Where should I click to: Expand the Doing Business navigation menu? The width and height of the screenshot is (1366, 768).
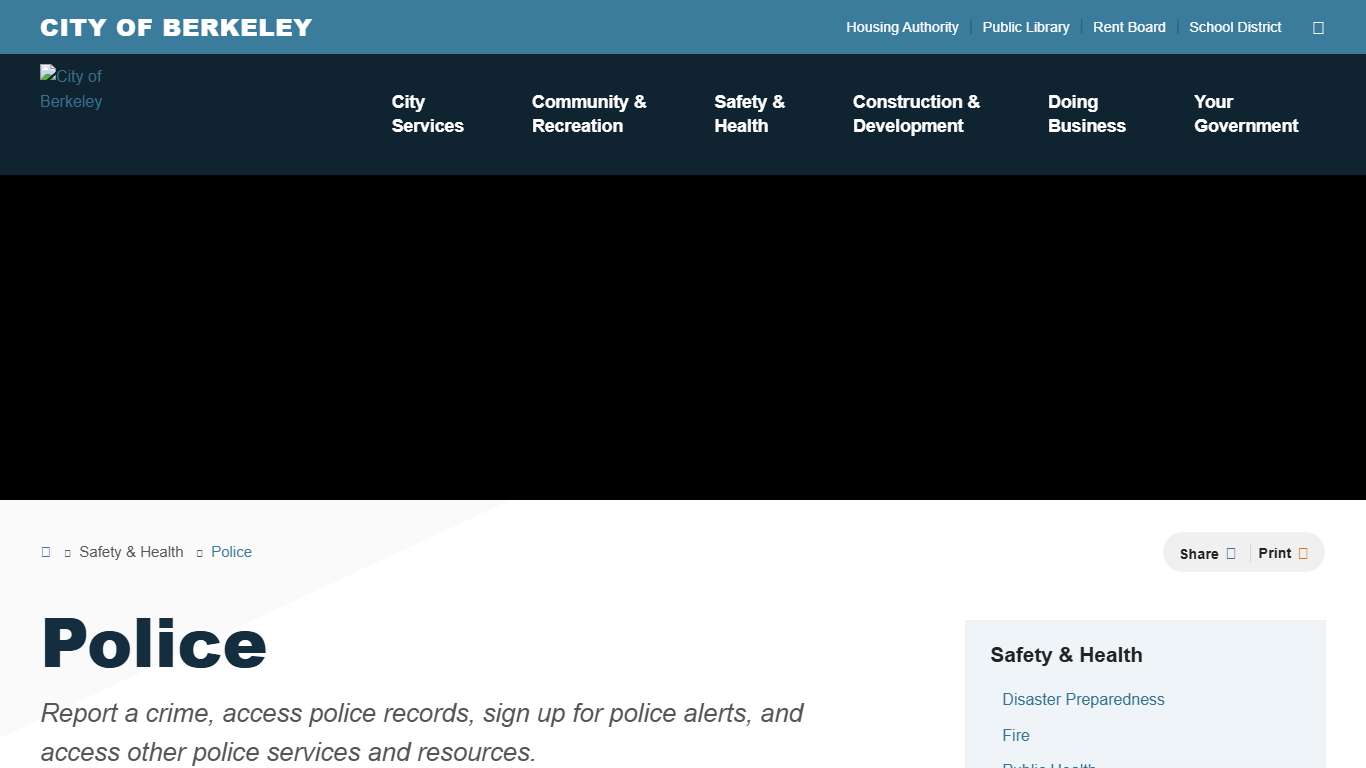point(1086,113)
